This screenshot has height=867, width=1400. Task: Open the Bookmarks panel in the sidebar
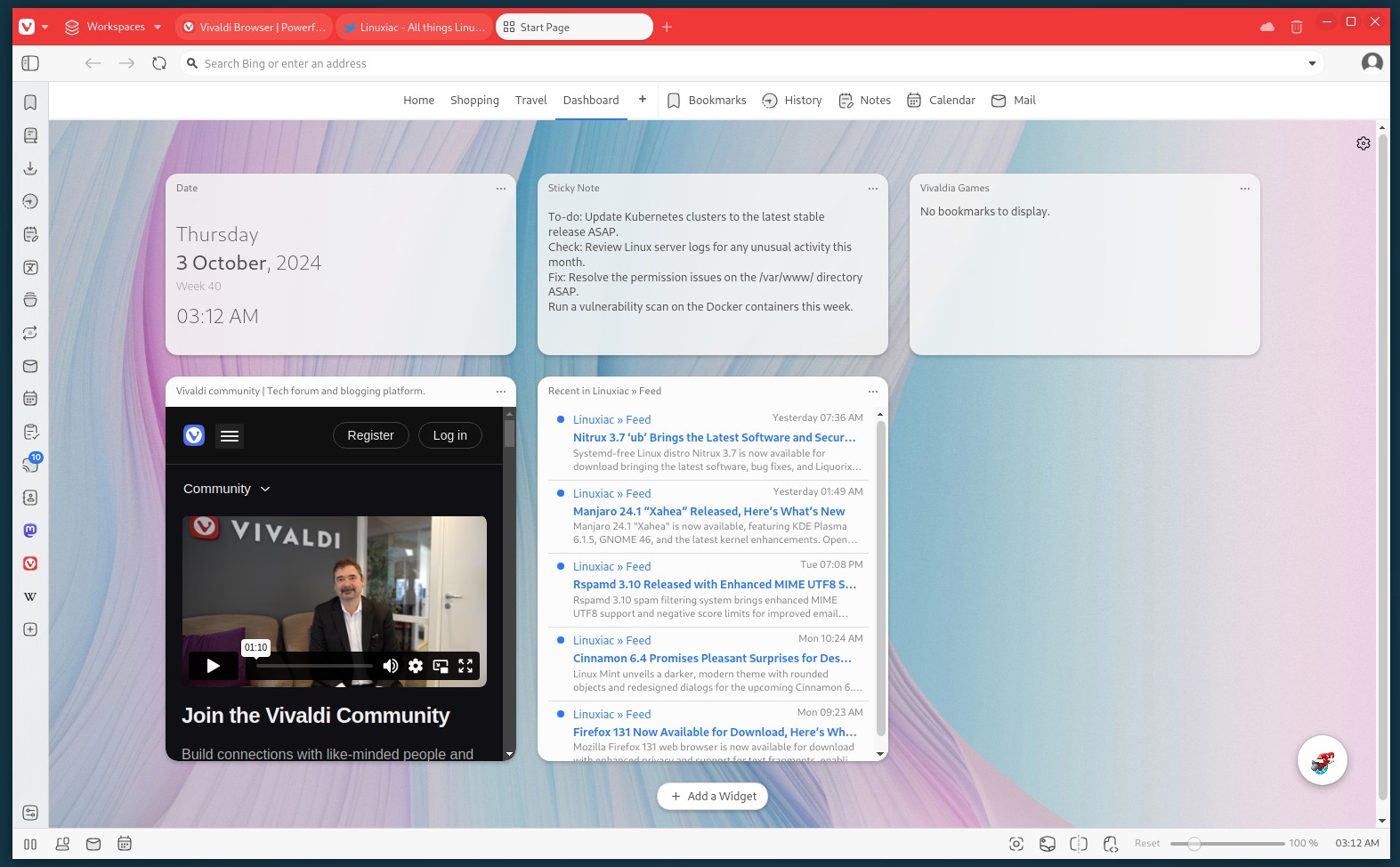click(30, 102)
